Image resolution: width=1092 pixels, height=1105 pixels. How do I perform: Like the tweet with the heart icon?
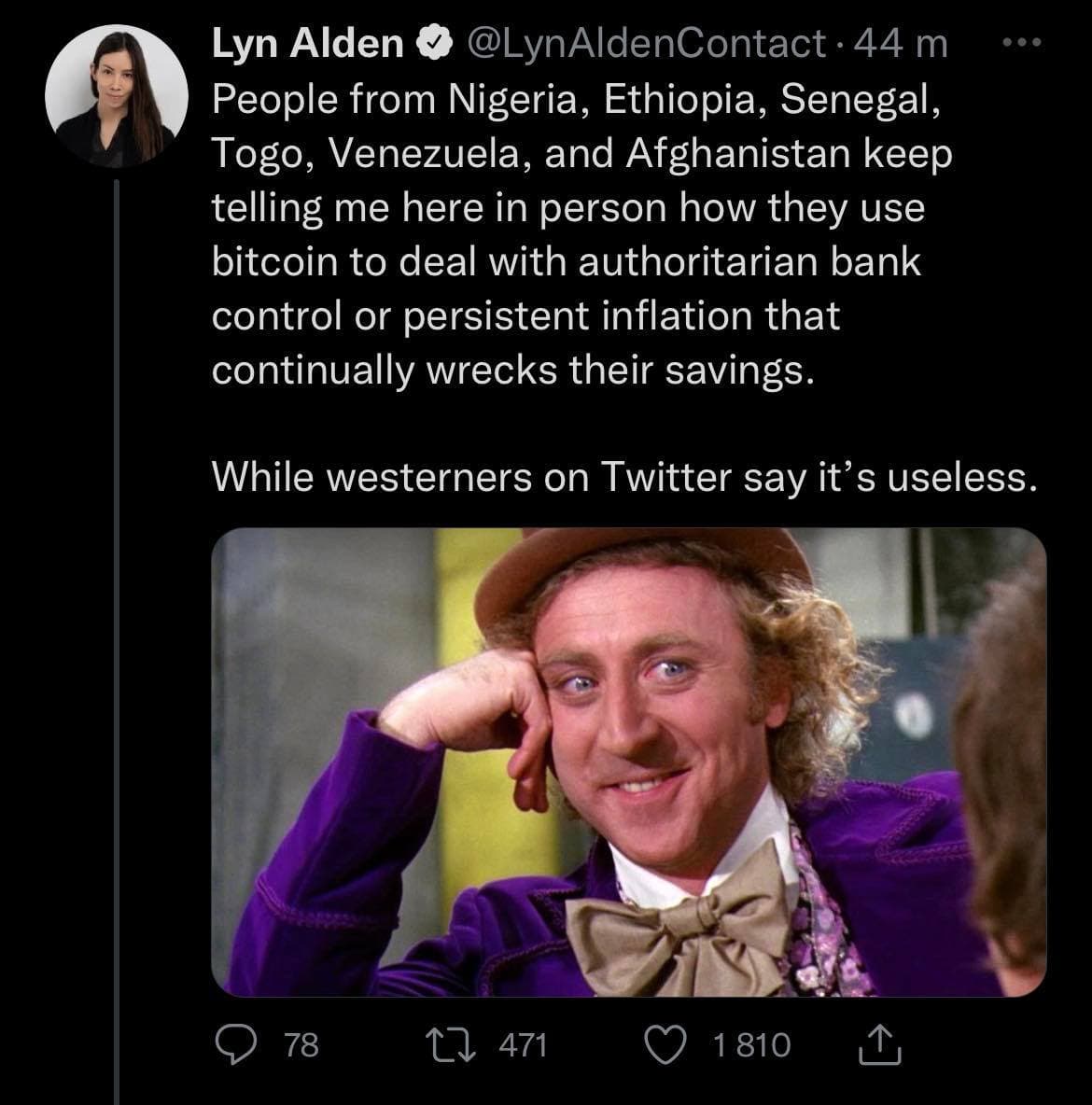(665, 1044)
